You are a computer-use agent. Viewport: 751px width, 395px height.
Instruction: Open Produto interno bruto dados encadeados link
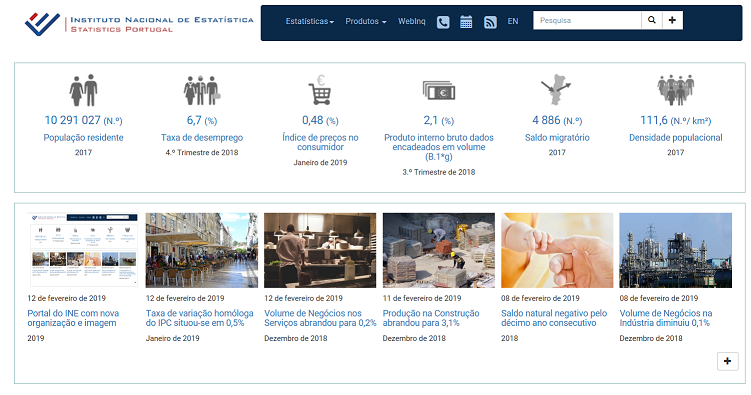(439, 147)
